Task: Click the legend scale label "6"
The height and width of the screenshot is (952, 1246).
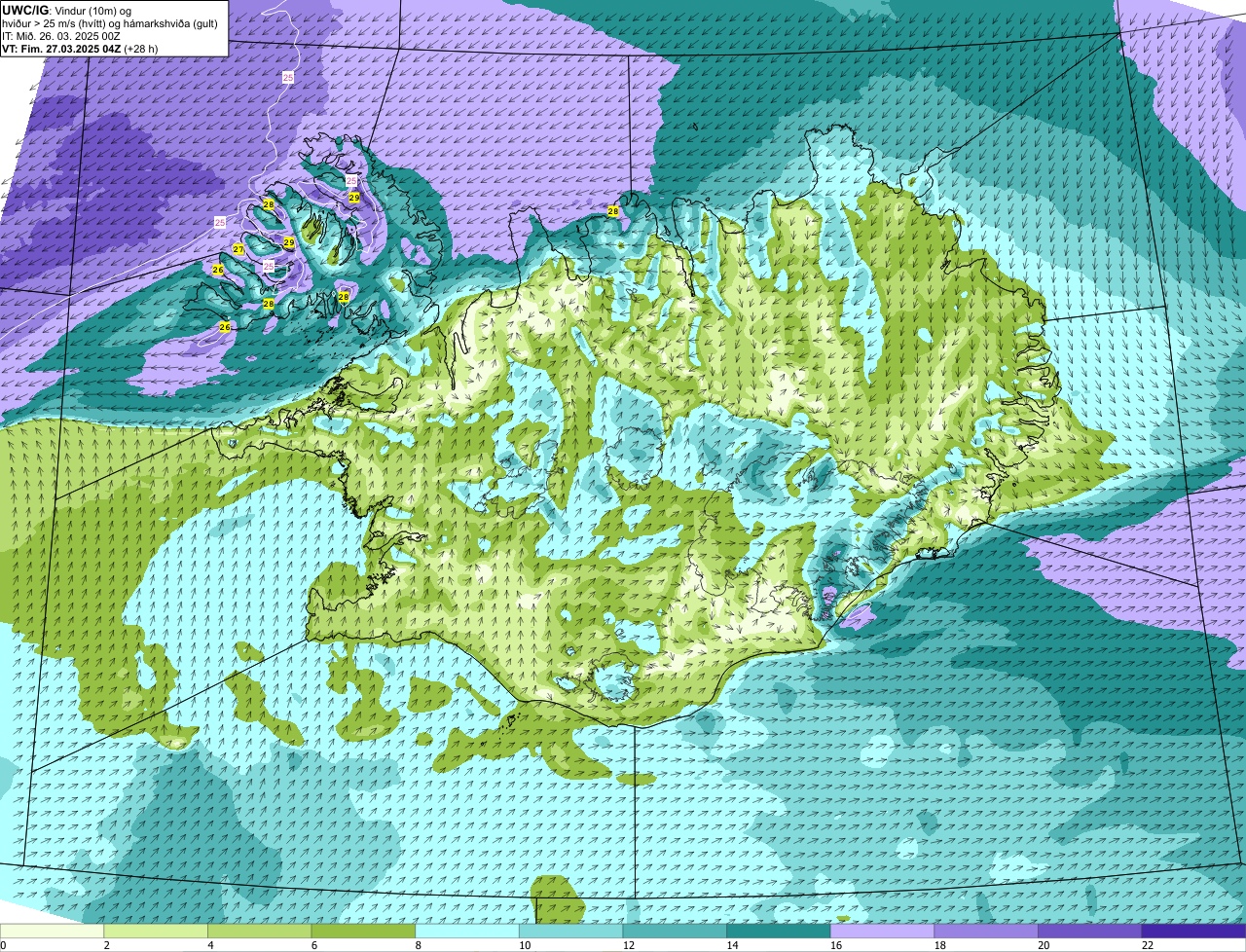Action: (314, 945)
